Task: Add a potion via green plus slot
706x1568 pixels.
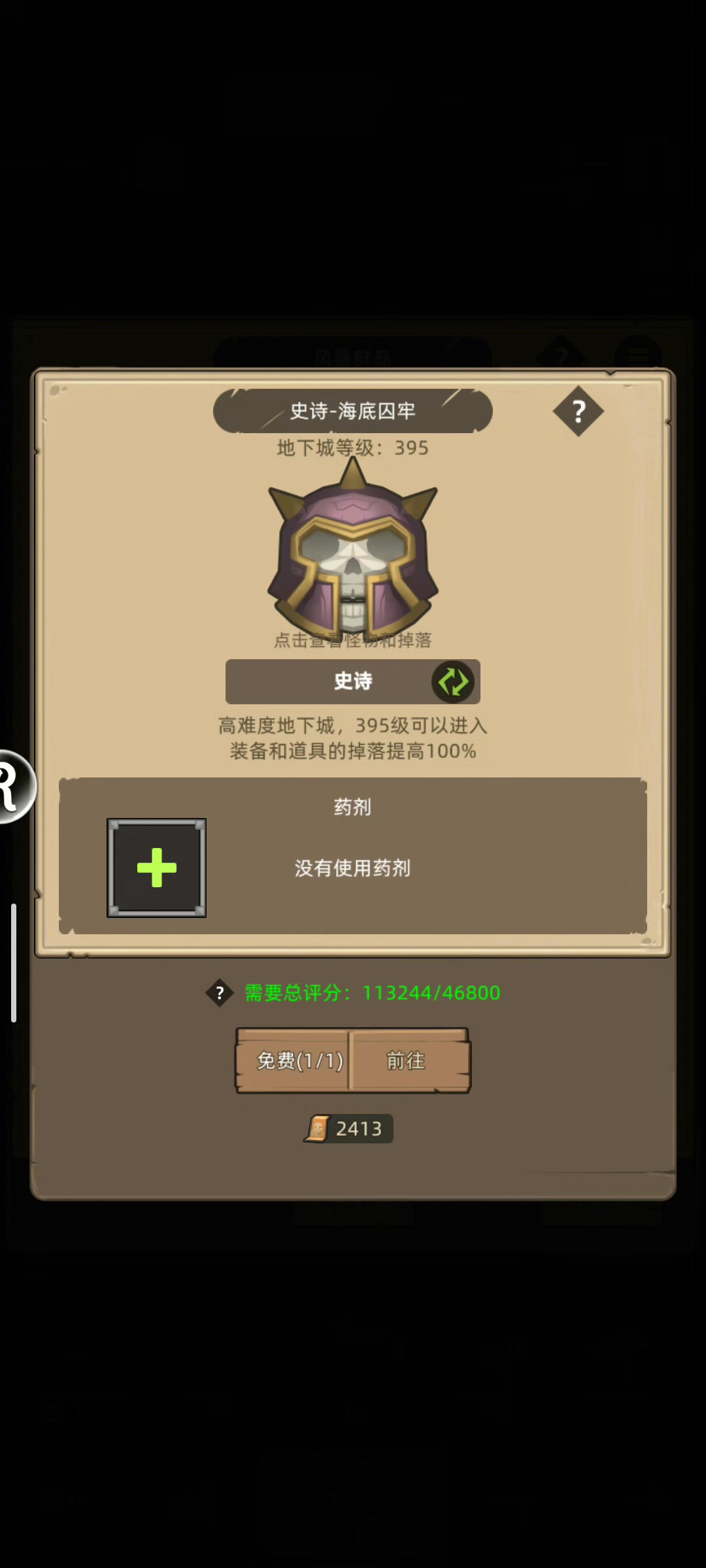Action: coord(157,868)
